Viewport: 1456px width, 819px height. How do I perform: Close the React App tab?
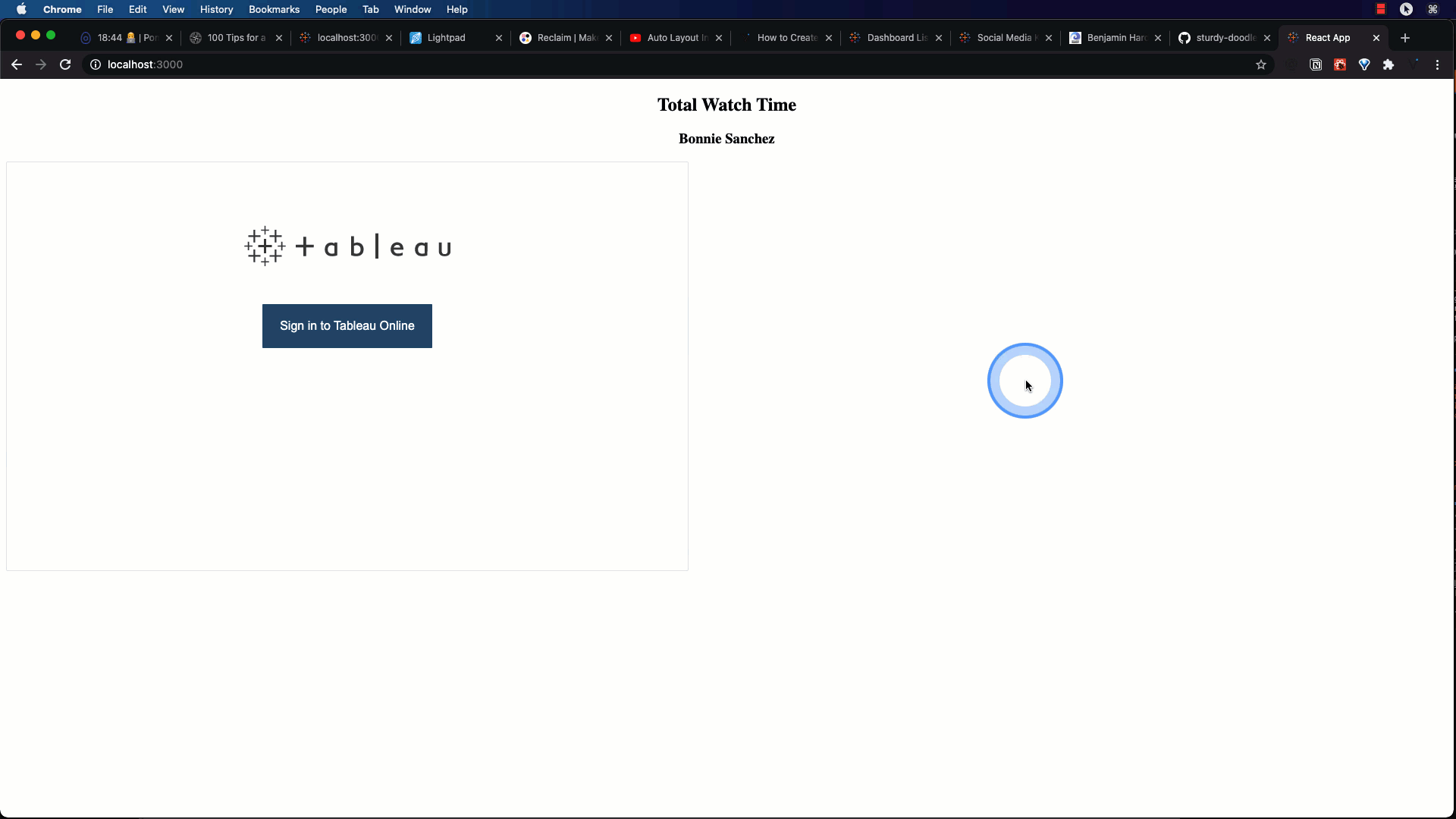click(x=1376, y=38)
